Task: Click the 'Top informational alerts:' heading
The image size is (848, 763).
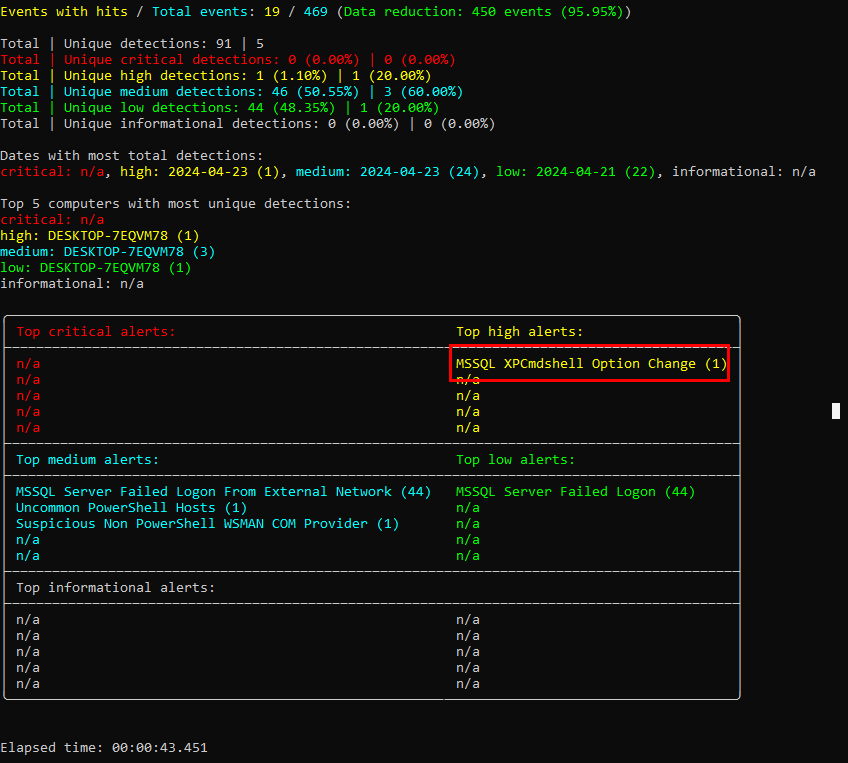Action: click(x=116, y=587)
